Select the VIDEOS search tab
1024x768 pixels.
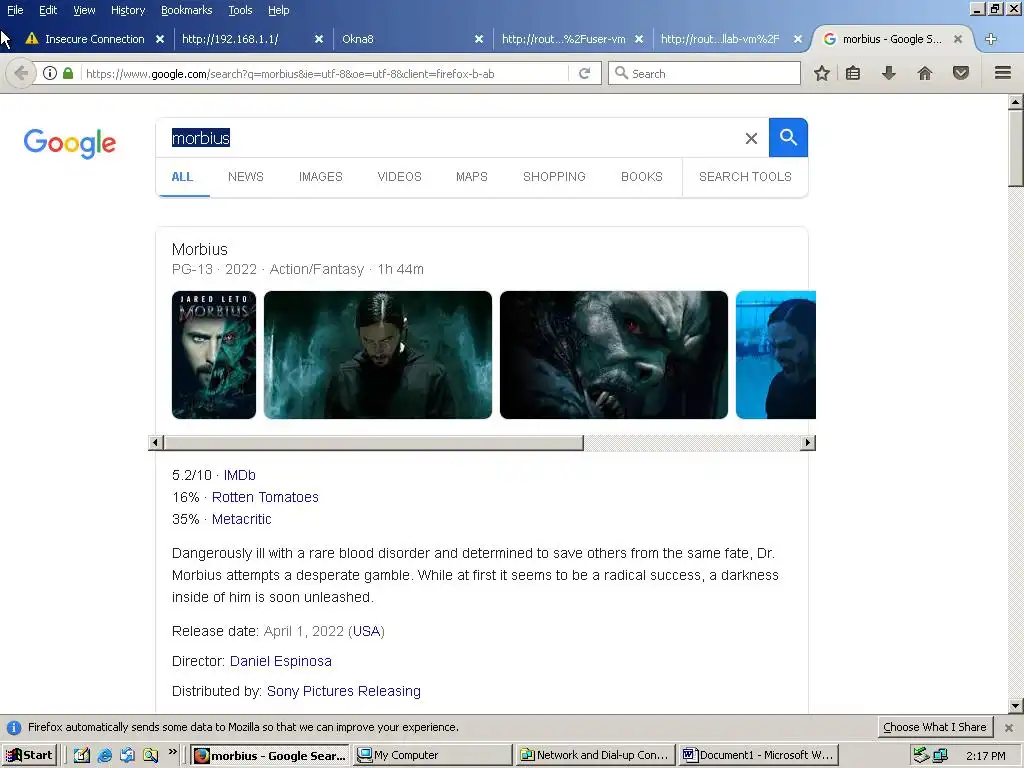point(400,177)
